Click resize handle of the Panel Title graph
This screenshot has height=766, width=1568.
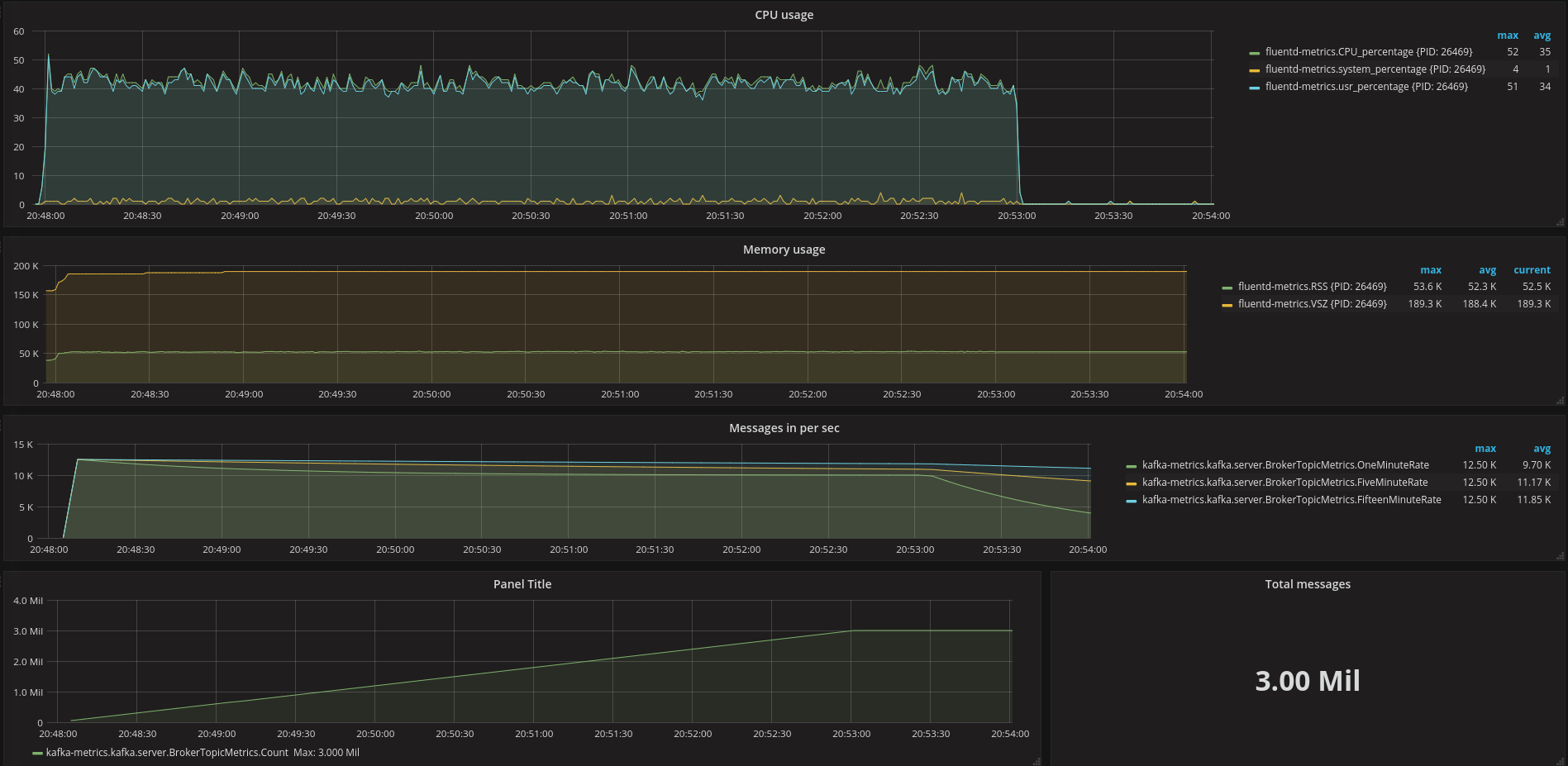1036,761
